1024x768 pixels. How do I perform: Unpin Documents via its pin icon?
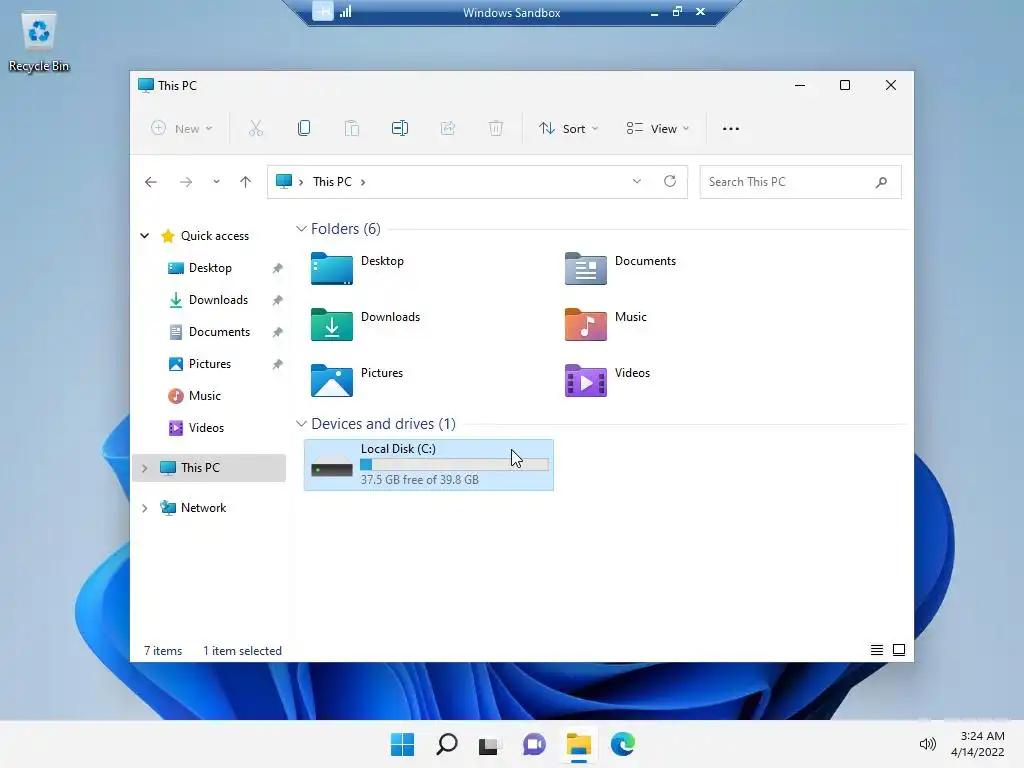tap(278, 332)
